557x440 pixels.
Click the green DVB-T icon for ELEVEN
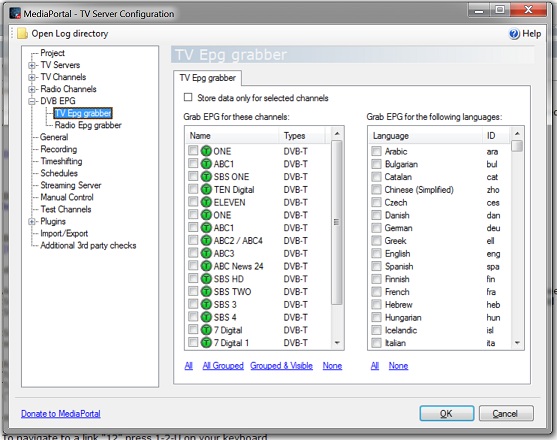pos(206,202)
